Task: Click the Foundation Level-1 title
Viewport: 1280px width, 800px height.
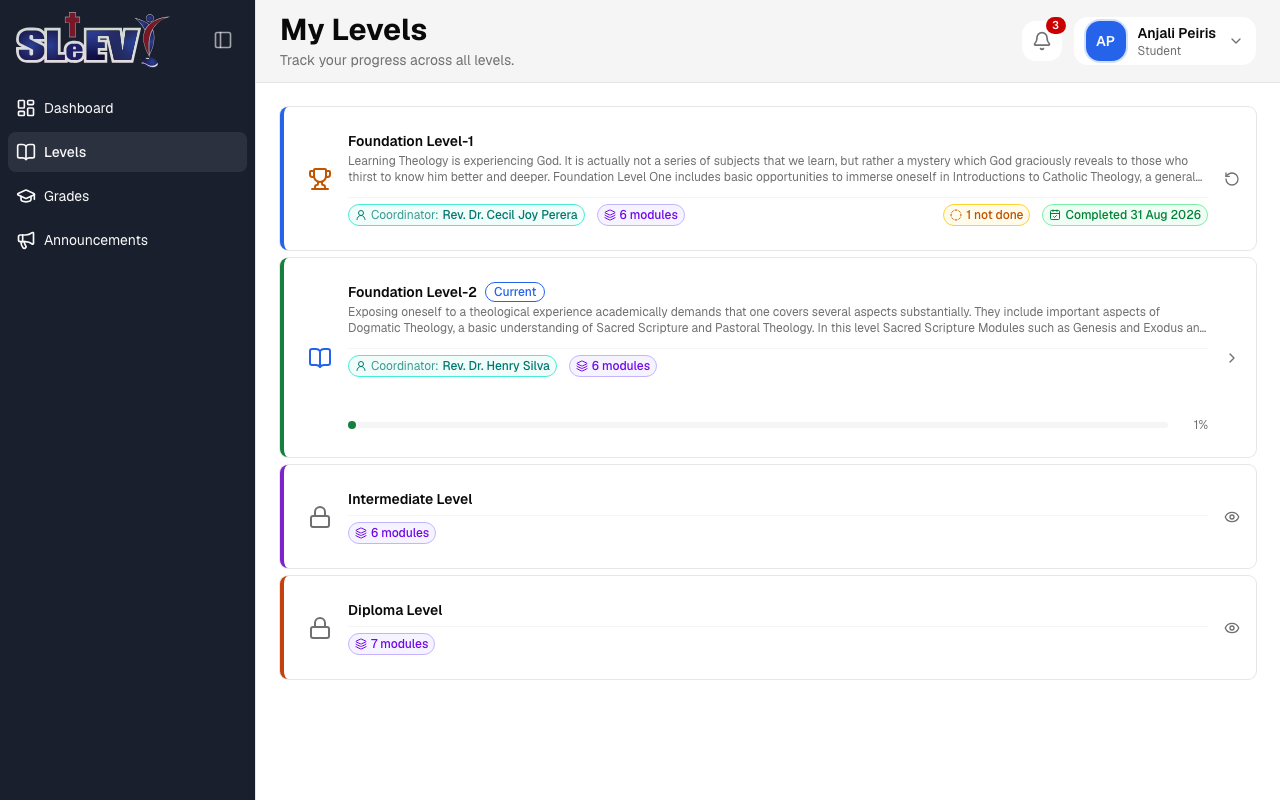Action: point(411,141)
